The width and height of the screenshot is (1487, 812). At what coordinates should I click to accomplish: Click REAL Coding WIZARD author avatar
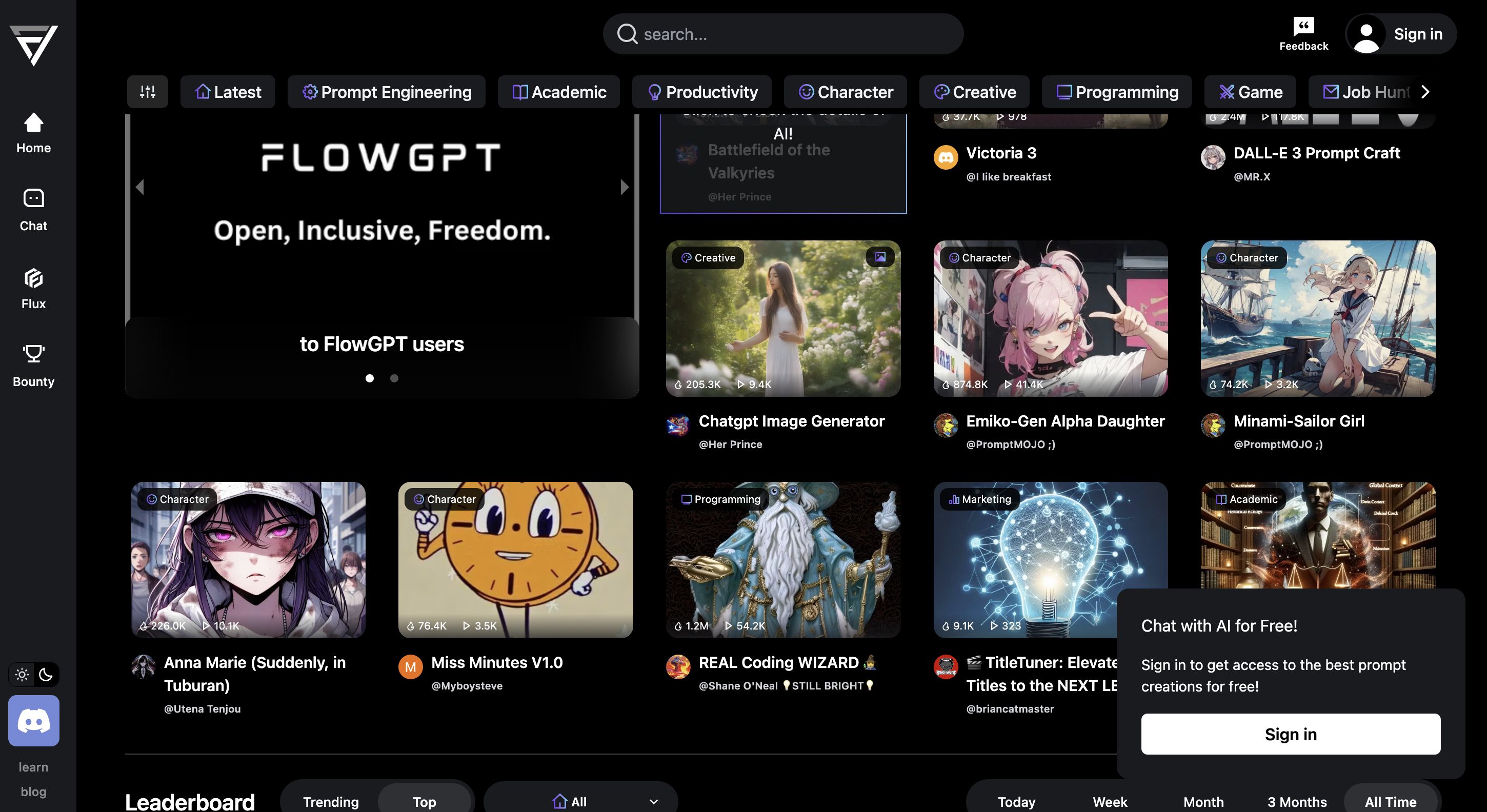[x=678, y=667]
